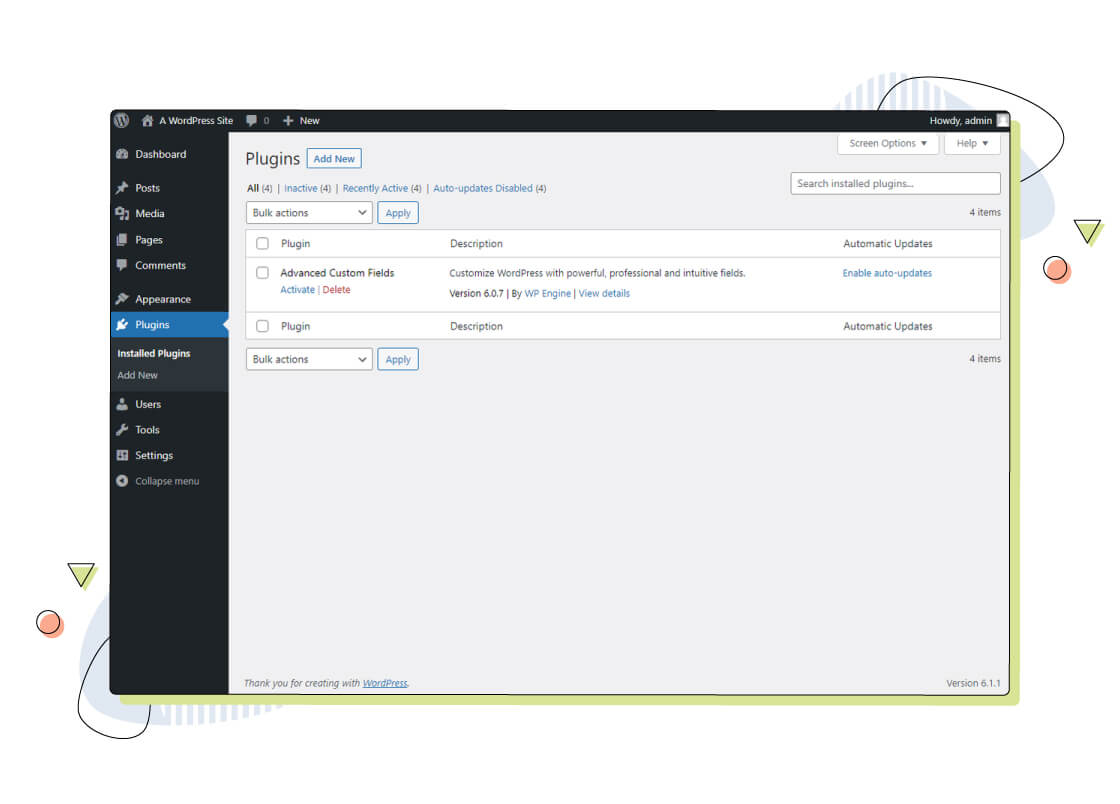Open the top Bulk actions dropdown
The height and width of the screenshot is (804, 1120).
coord(309,213)
